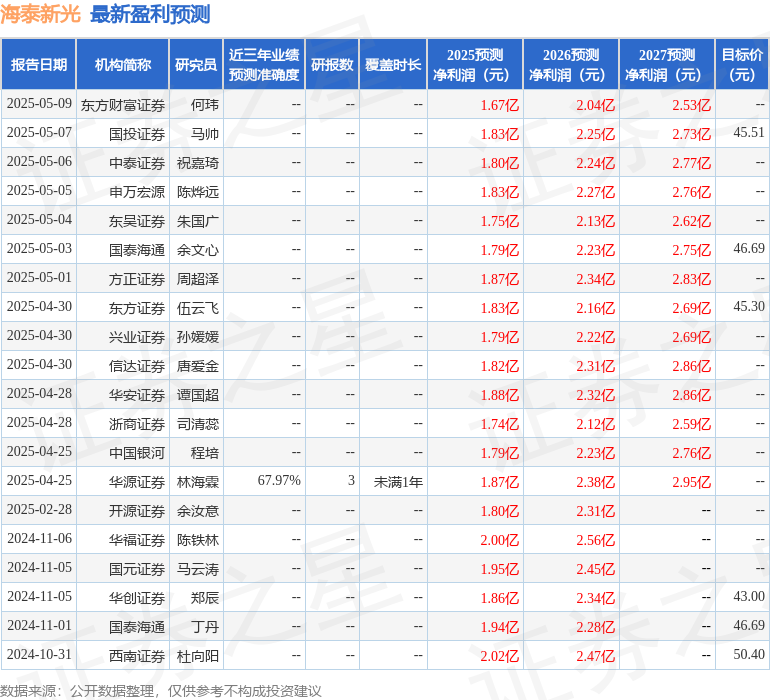
Task: Click the 2025预测净利润 header
Action: click(x=475, y=64)
